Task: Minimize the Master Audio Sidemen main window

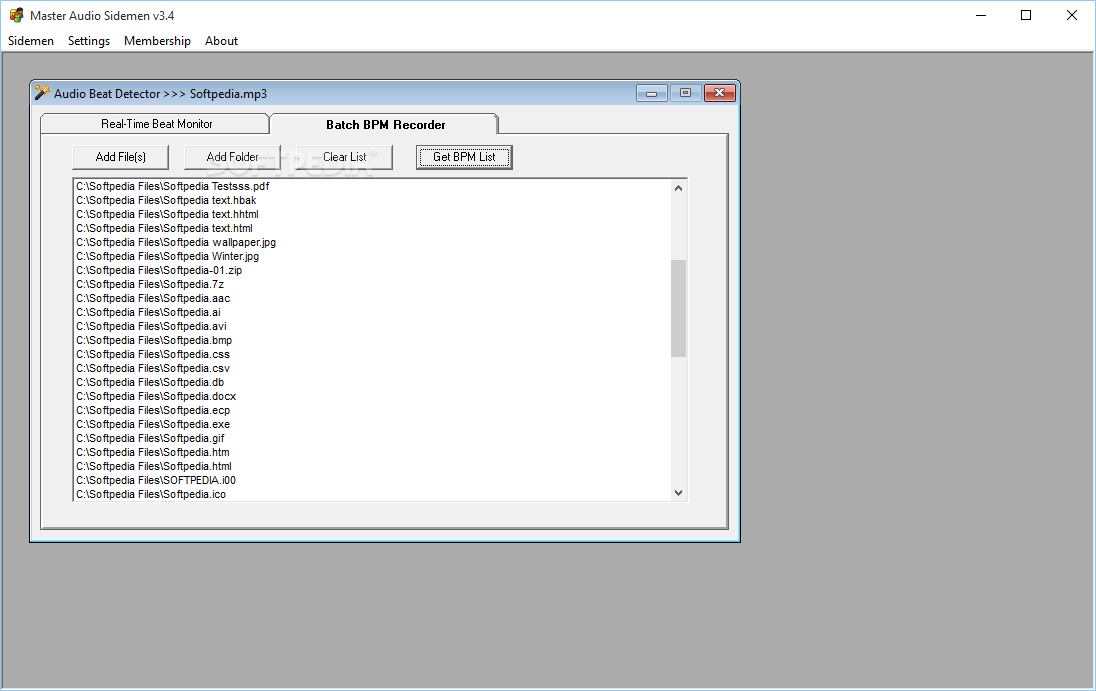Action: [x=981, y=15]
